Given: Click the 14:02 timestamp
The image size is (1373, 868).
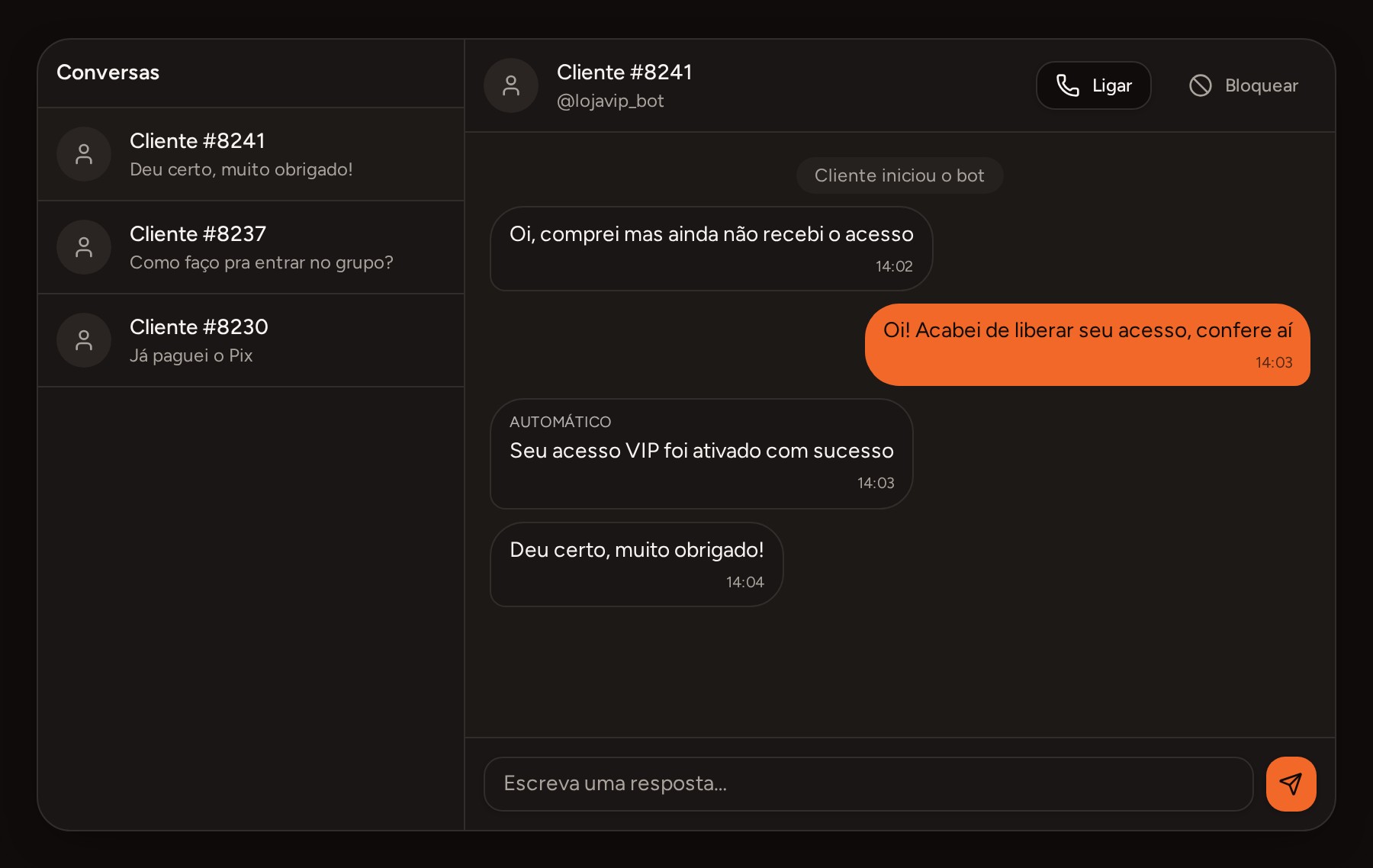Looking at the screenshot, I should tap(894, 266).
